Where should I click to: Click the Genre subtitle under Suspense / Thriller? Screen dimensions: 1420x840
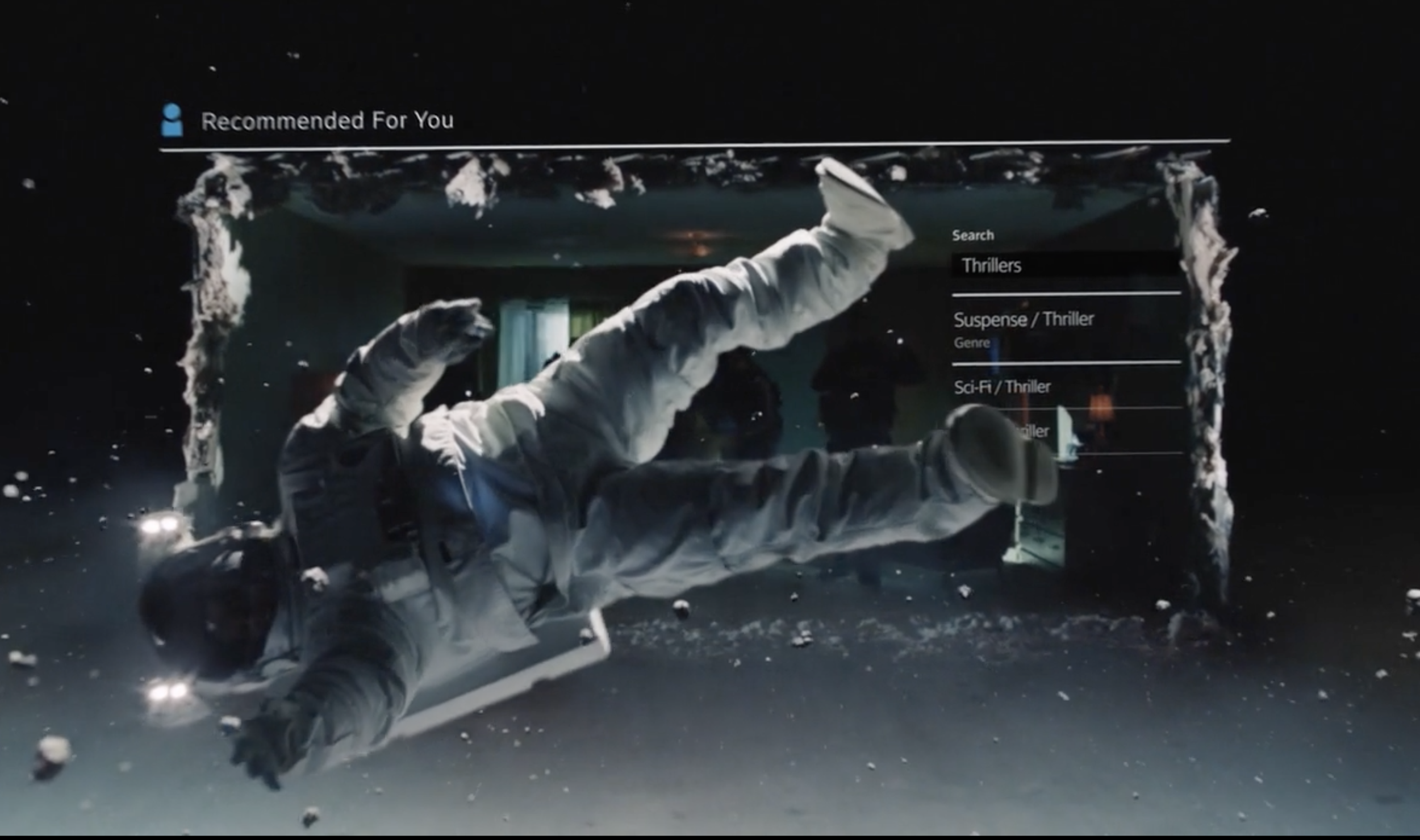click(972, 342)
